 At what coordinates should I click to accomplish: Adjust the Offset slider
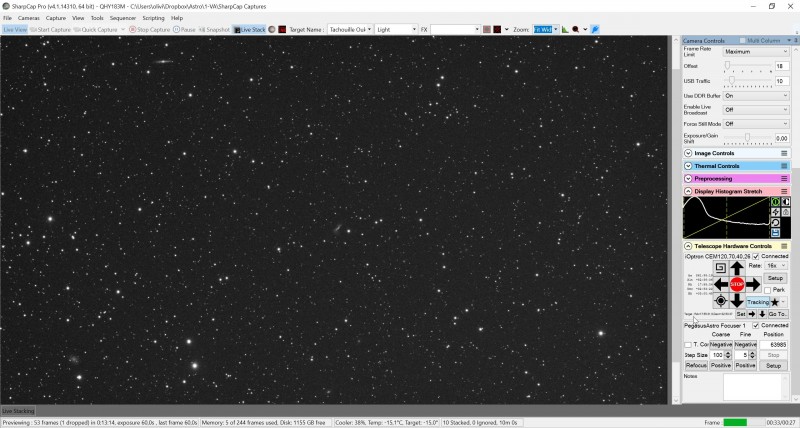748,66
